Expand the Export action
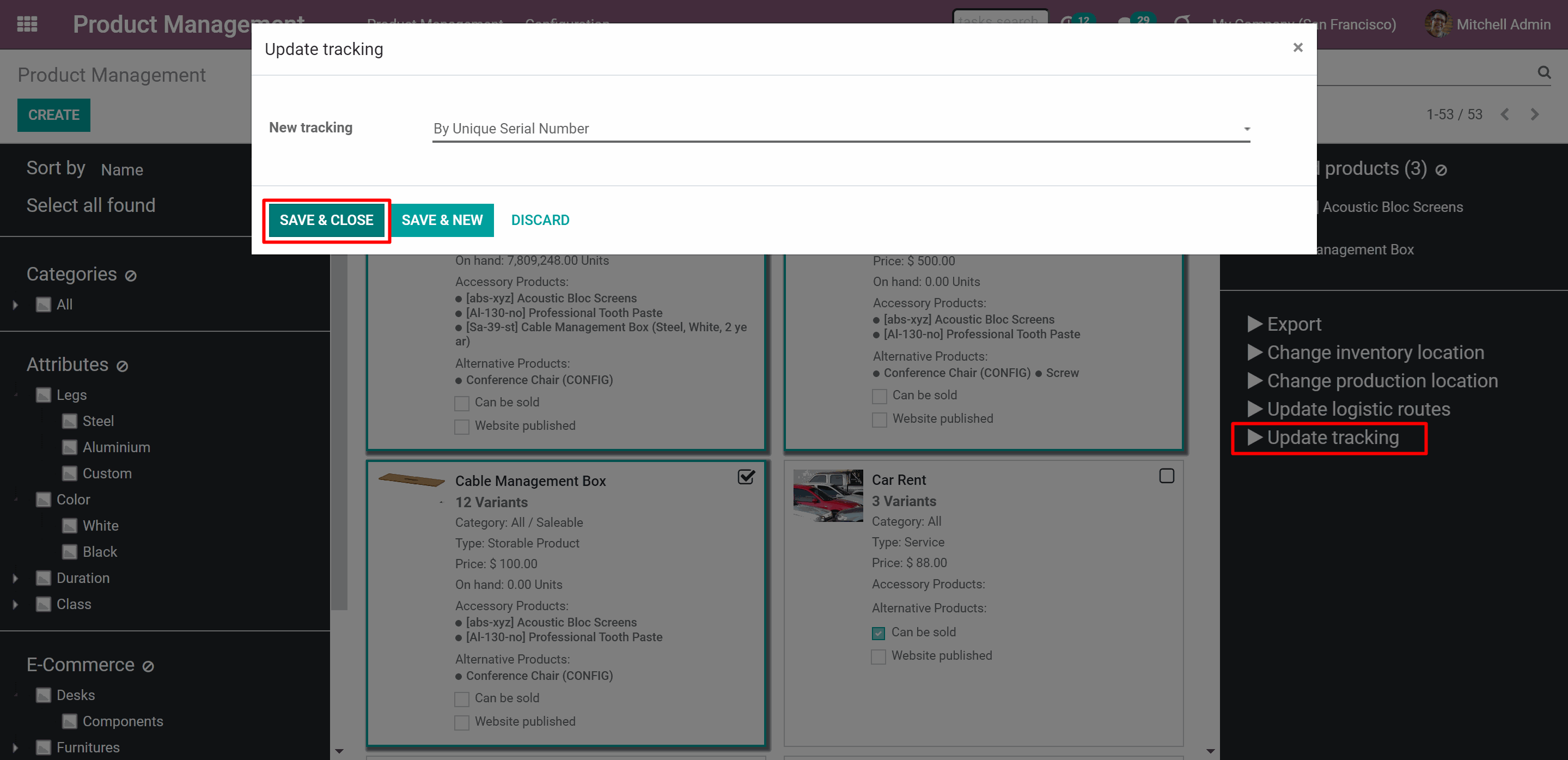Screen dimensions: 1568x760 pyautogui.click(x=1284, y=325)
